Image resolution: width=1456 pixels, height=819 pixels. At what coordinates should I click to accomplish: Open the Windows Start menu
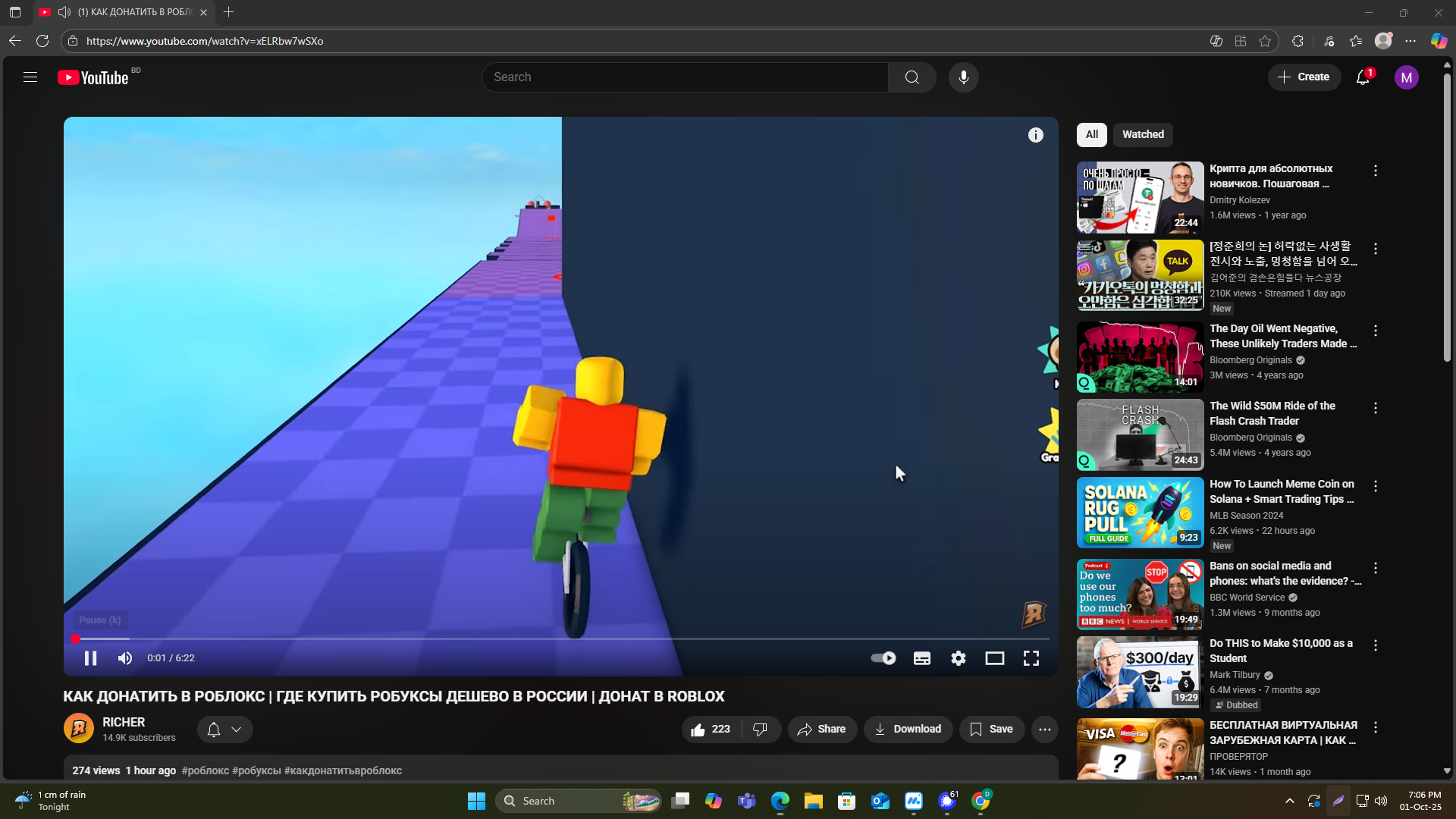(x=476, y=801)
